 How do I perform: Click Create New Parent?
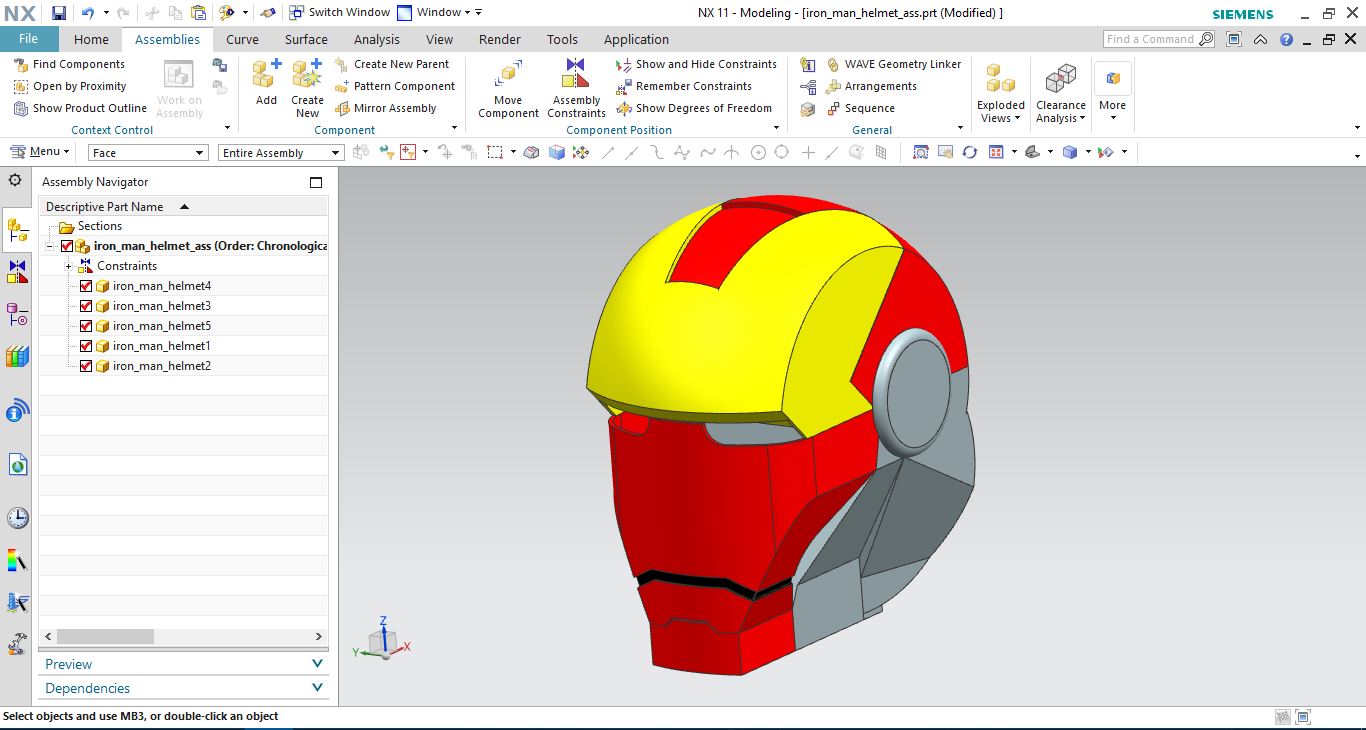(x=392, y=64)
